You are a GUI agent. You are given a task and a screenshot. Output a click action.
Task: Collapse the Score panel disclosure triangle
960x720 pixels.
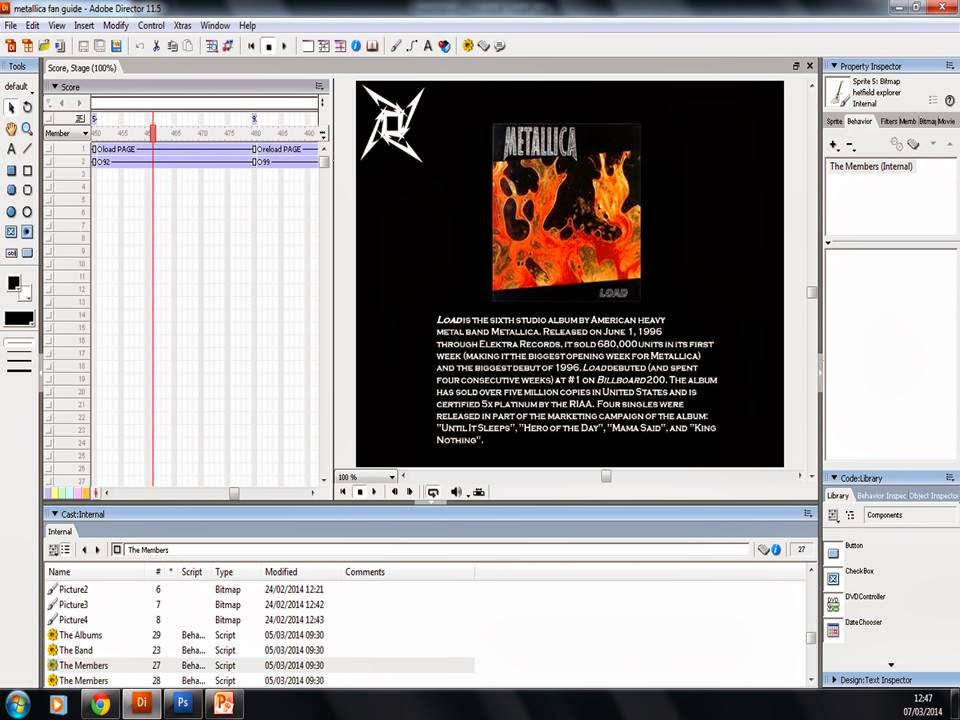click(x=54, y=87)
